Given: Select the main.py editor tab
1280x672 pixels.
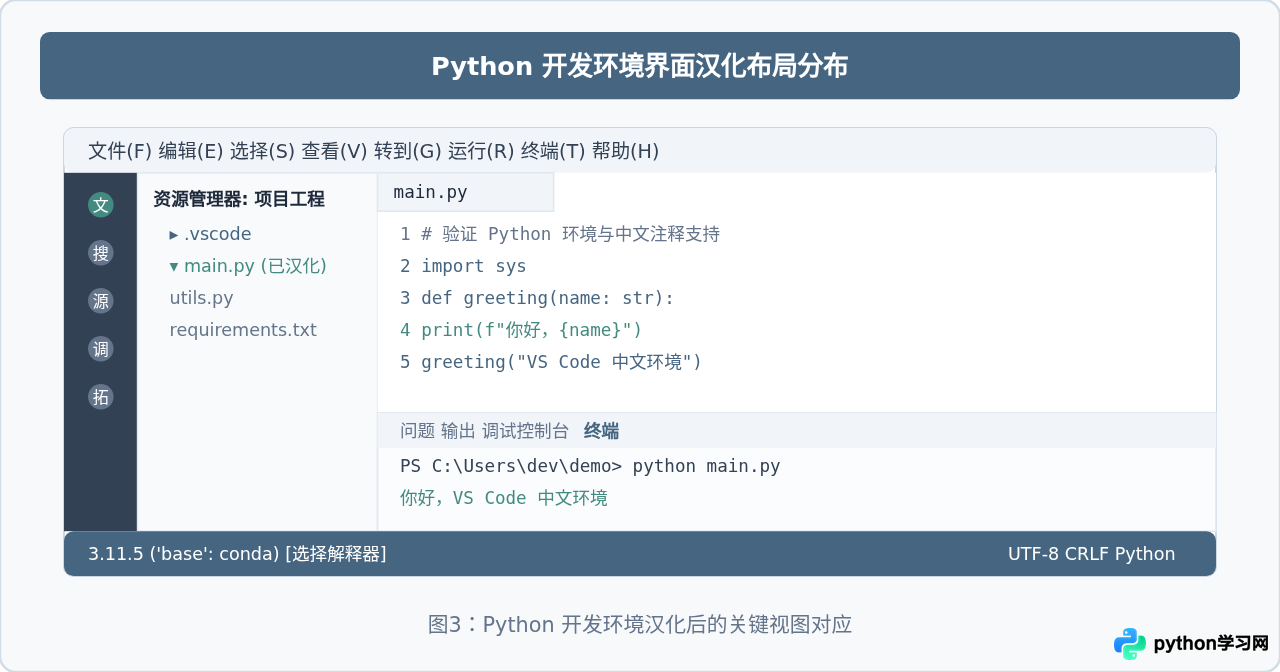Looking at the screenshot, I should 465,192.
